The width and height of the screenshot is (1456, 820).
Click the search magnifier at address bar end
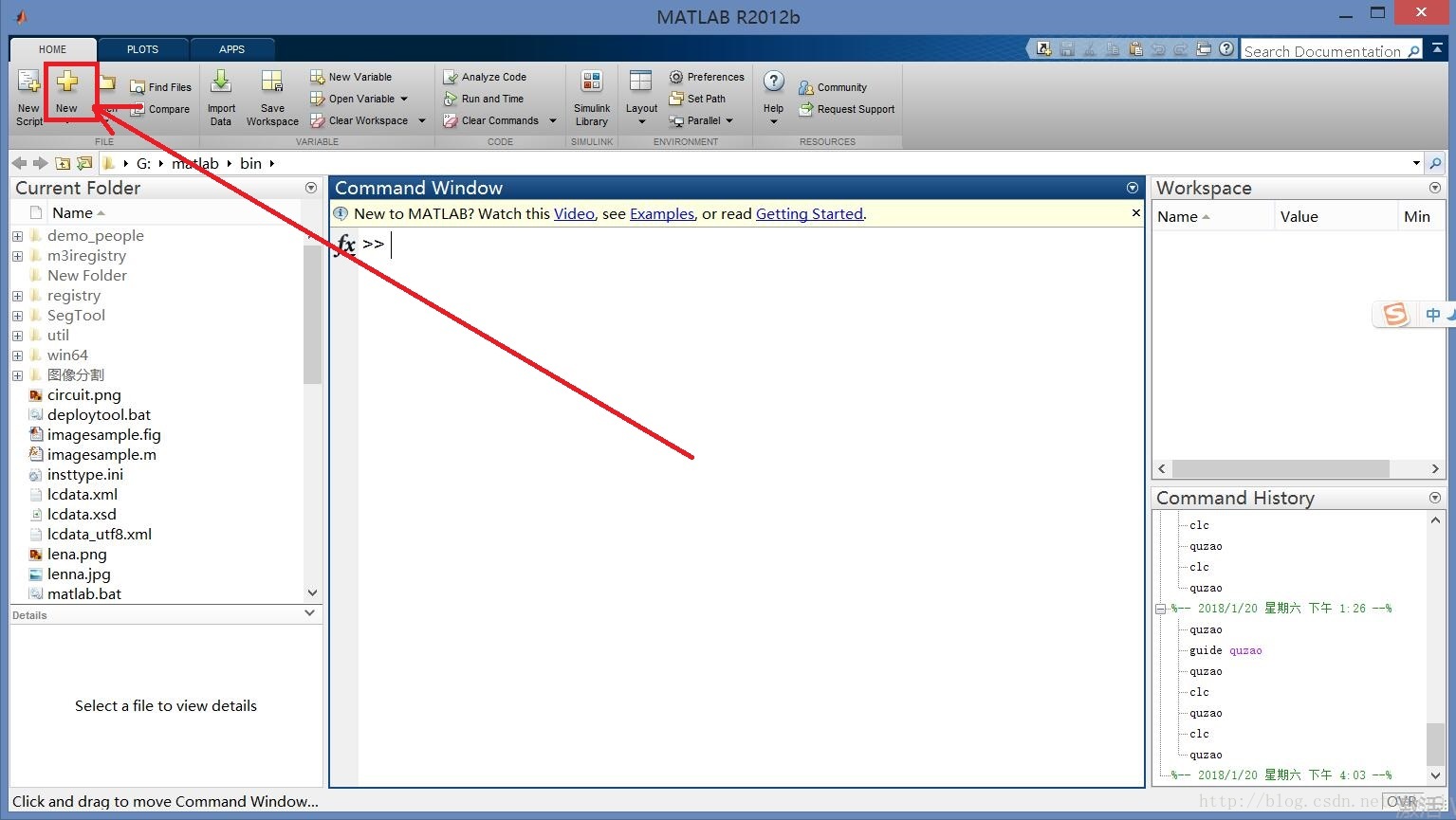coord(1435,163)
